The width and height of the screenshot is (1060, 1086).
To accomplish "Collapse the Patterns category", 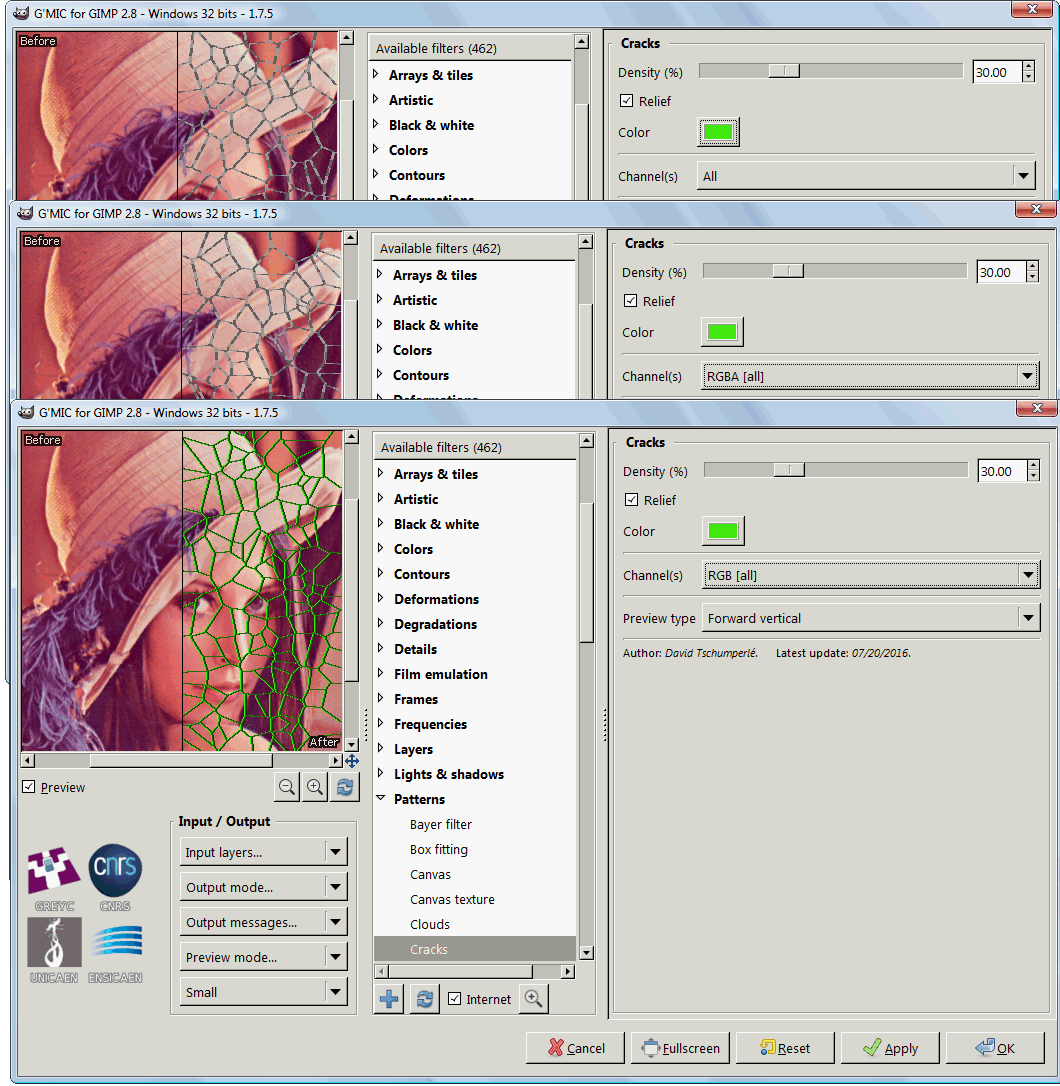I will tap(381, 798).
